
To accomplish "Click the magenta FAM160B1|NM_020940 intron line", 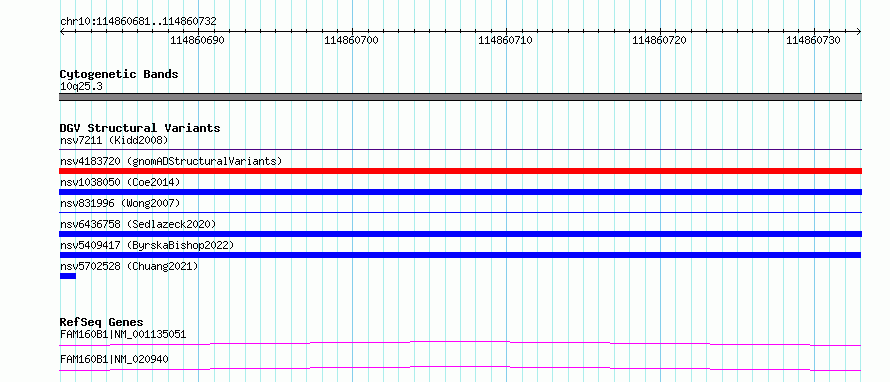I will (460, 368).
